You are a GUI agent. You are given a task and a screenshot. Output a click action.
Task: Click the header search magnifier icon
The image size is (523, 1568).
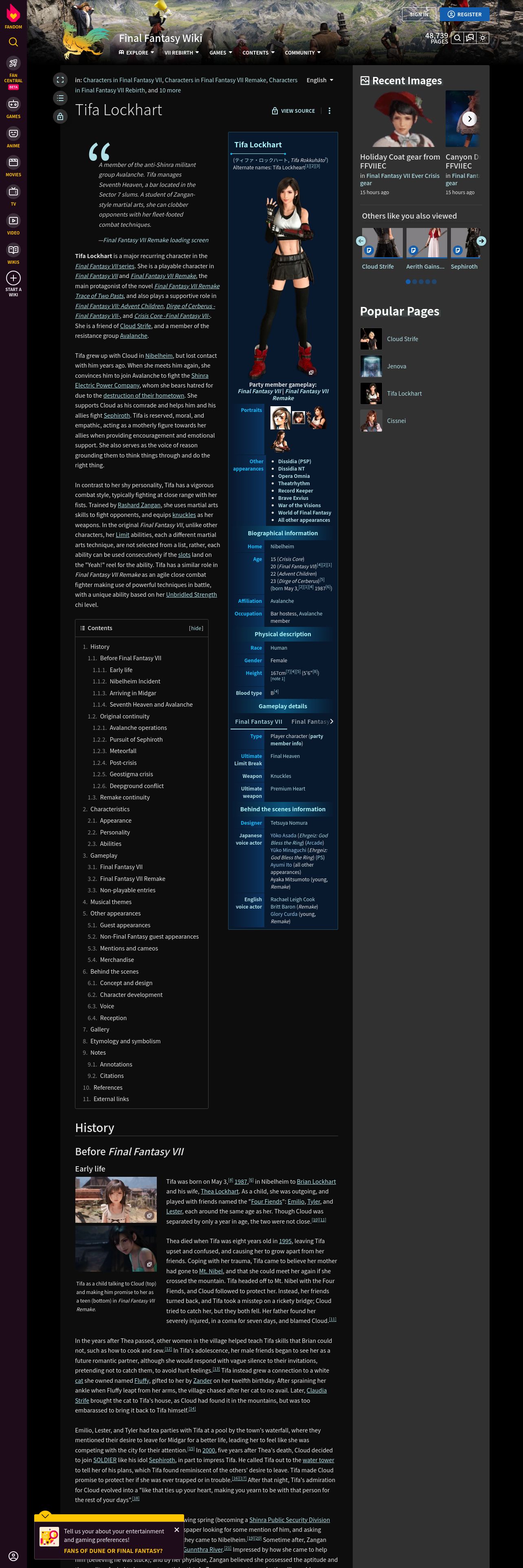457,38
